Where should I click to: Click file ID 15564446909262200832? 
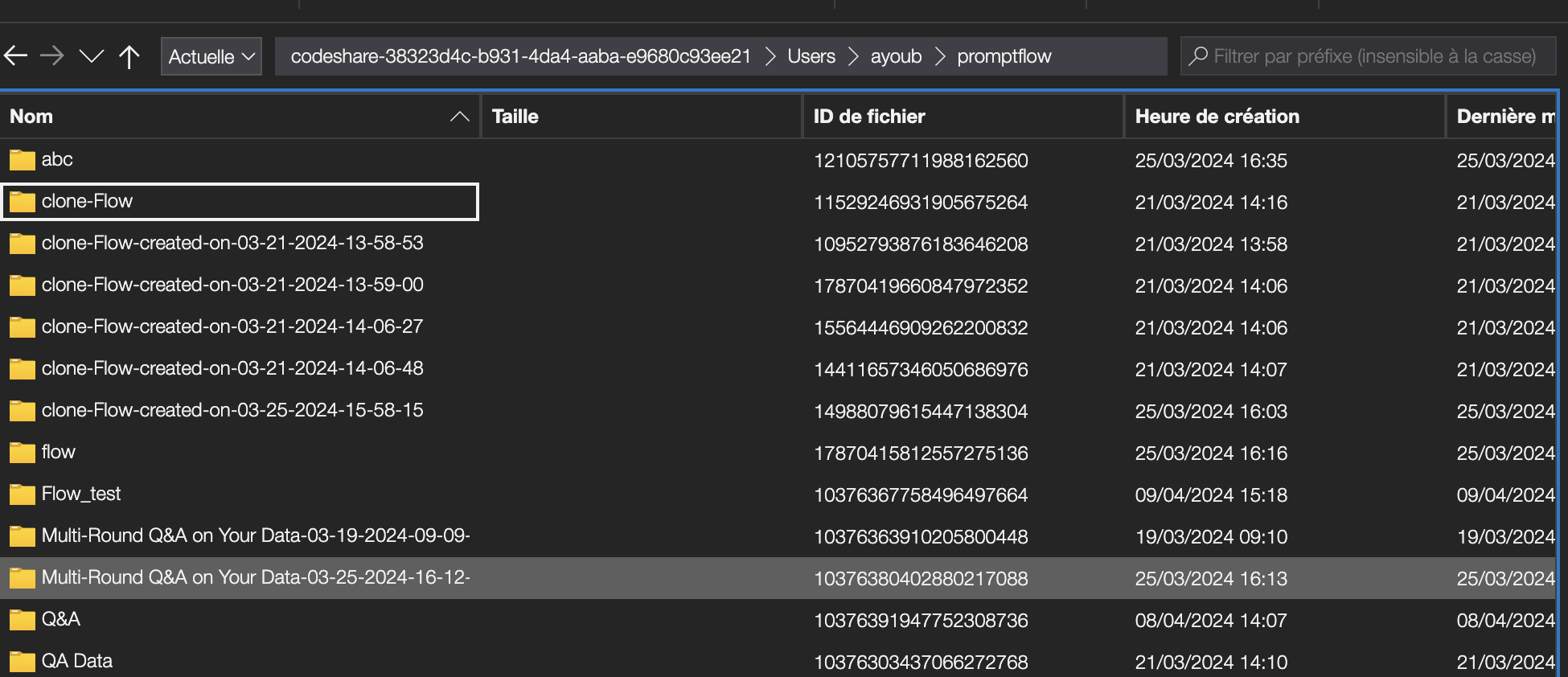click(921, 328)
